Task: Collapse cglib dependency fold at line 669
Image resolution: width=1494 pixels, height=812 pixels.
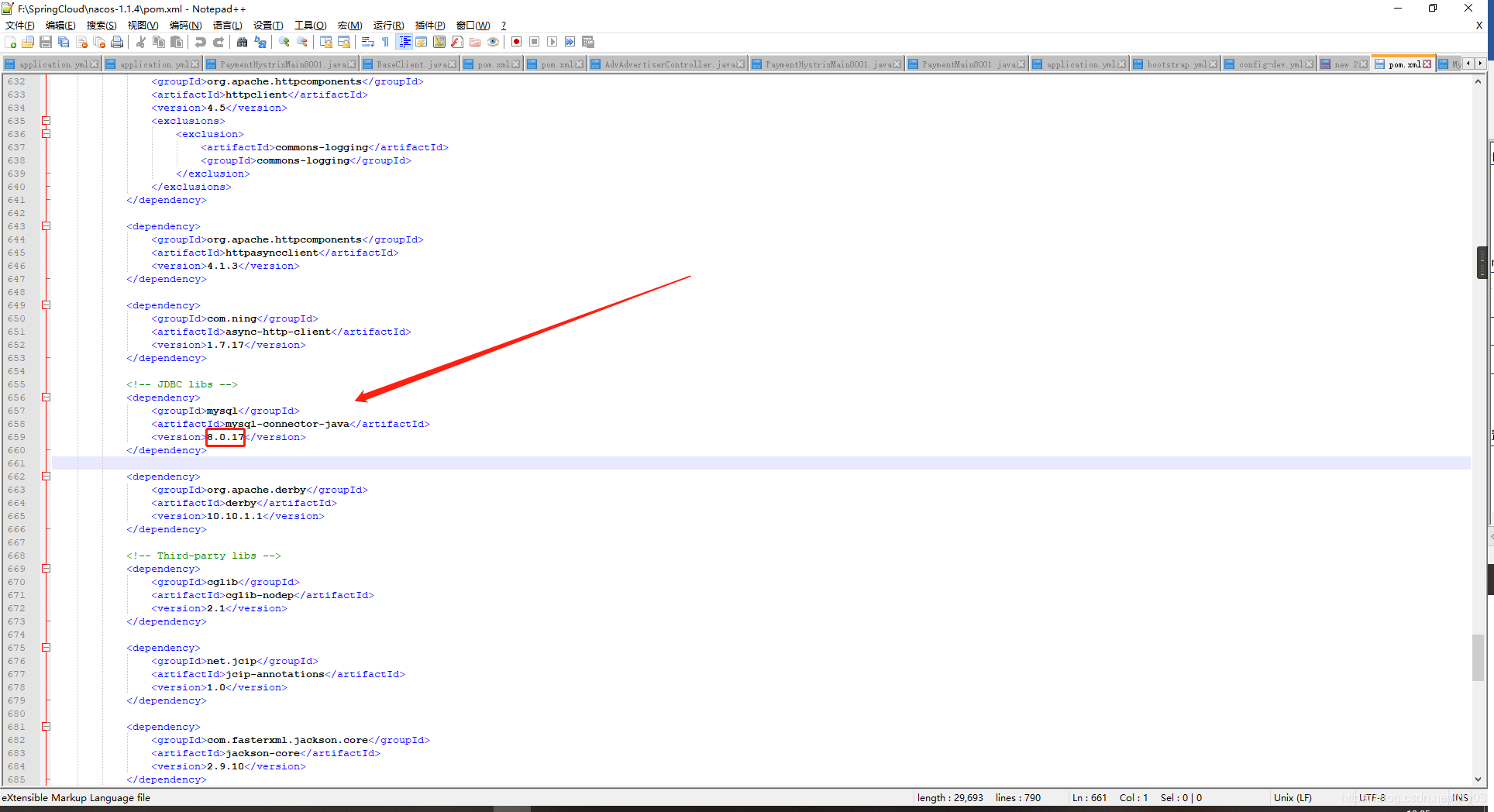Action: (46, 569)
